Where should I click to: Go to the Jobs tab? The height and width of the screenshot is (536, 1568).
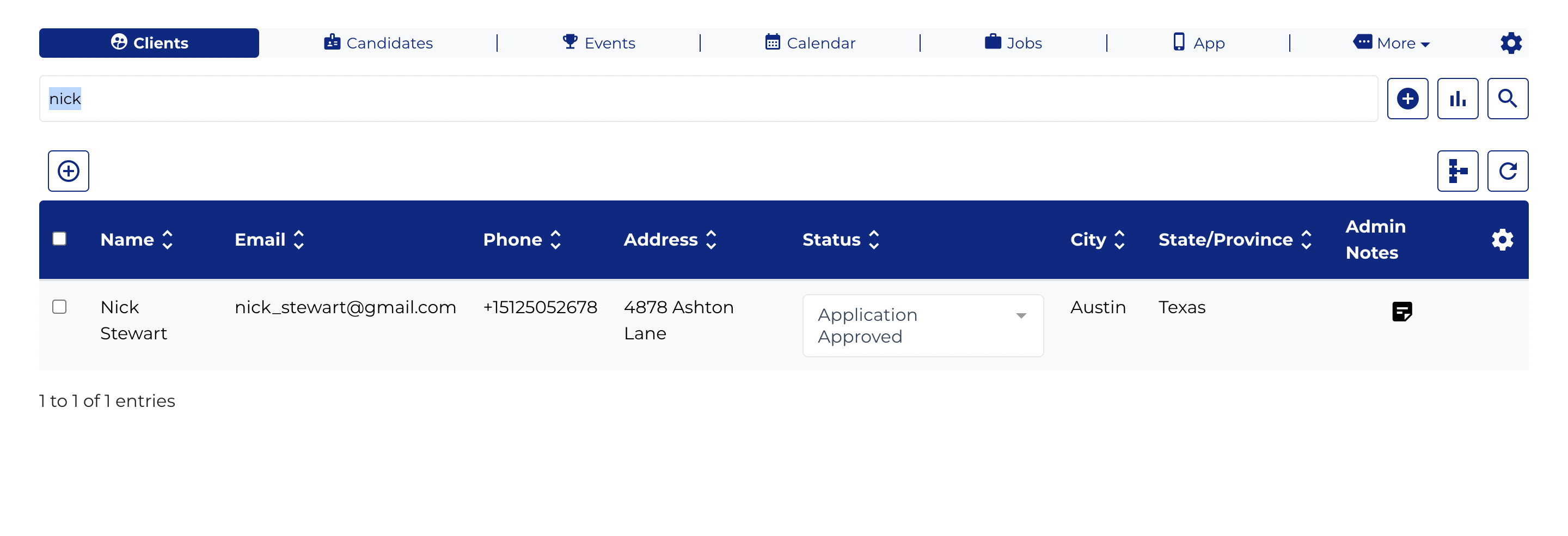[1013, 43]
